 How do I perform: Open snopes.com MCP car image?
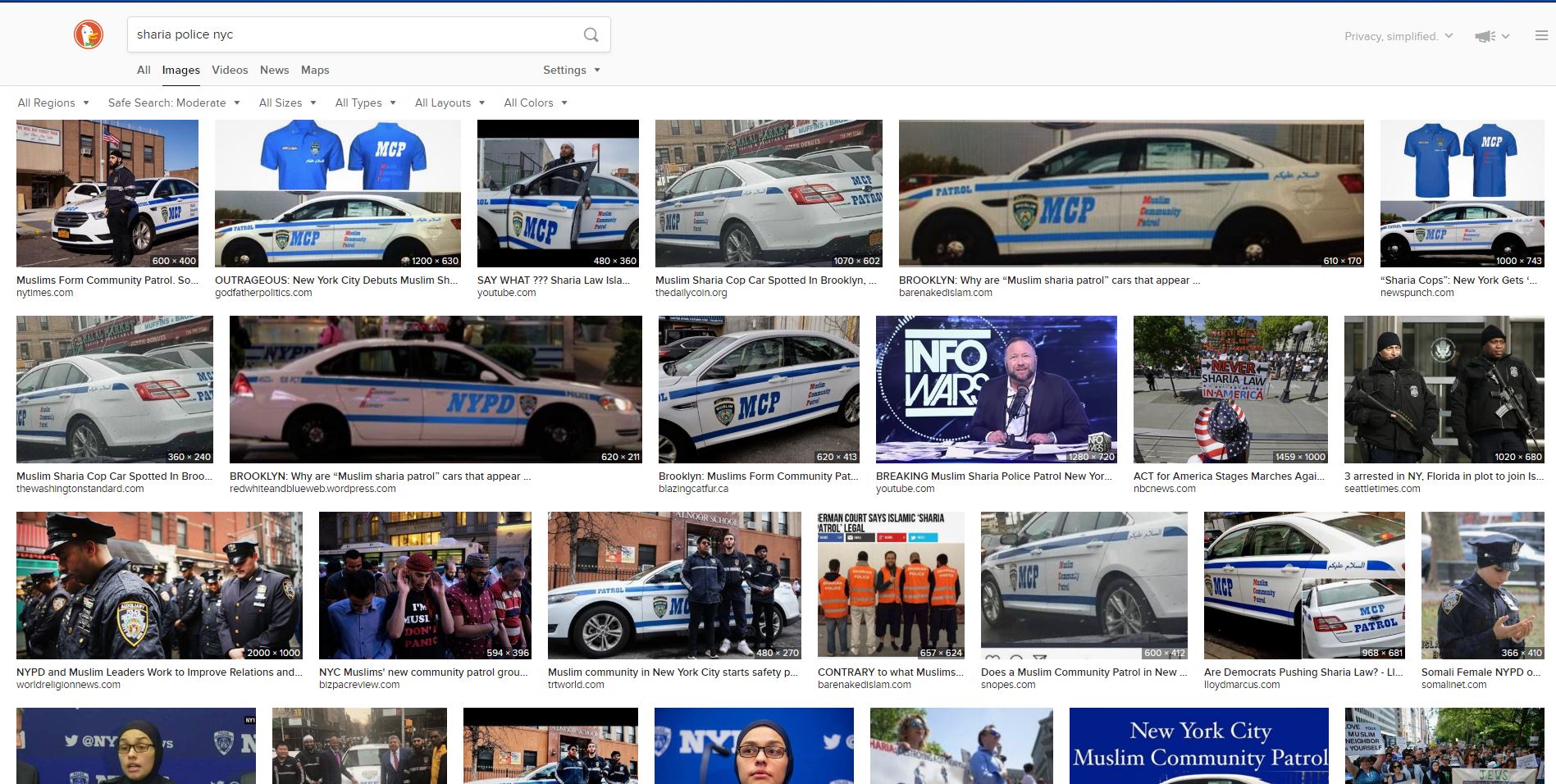click(x=1084, y=586)
